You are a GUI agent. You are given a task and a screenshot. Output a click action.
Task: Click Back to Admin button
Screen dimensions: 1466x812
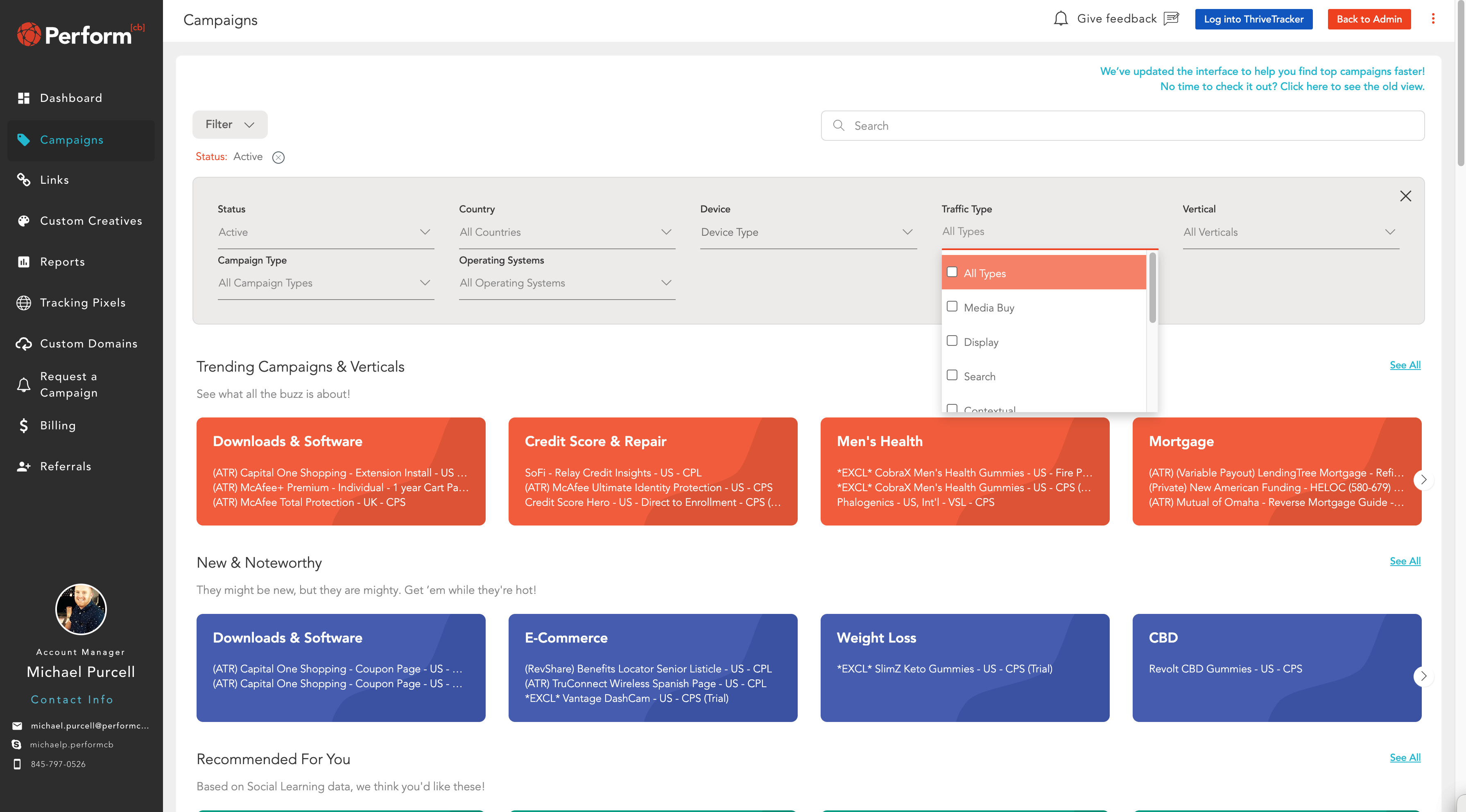click(1369, 19)
